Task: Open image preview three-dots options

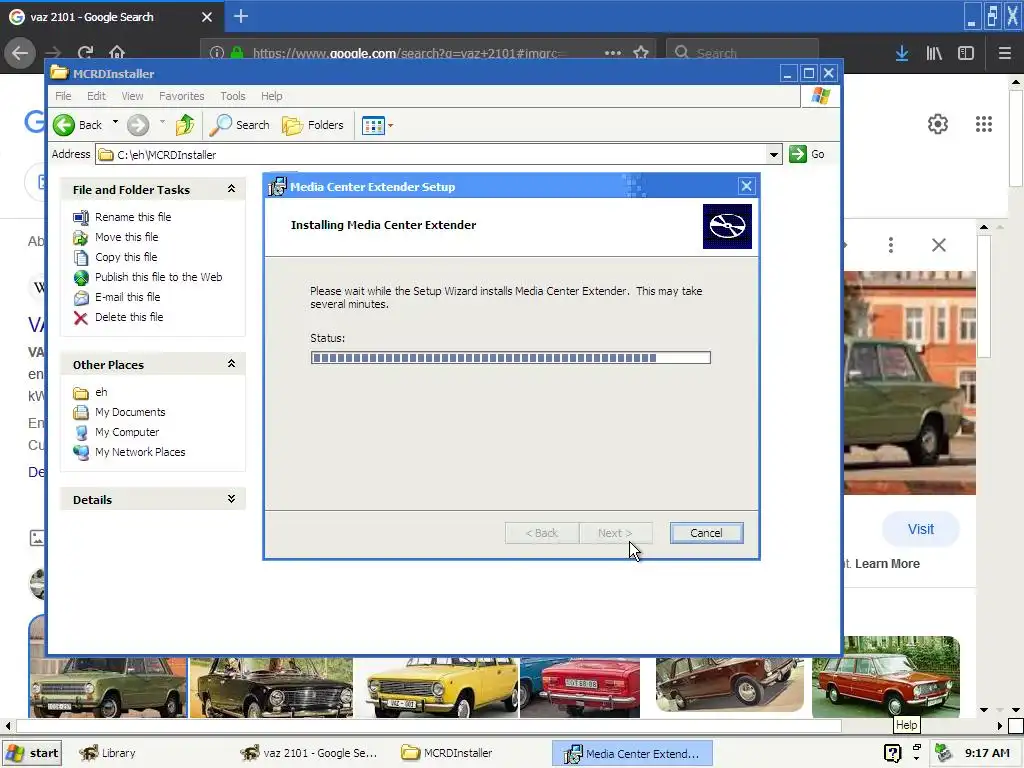Action: click(891, 245)
